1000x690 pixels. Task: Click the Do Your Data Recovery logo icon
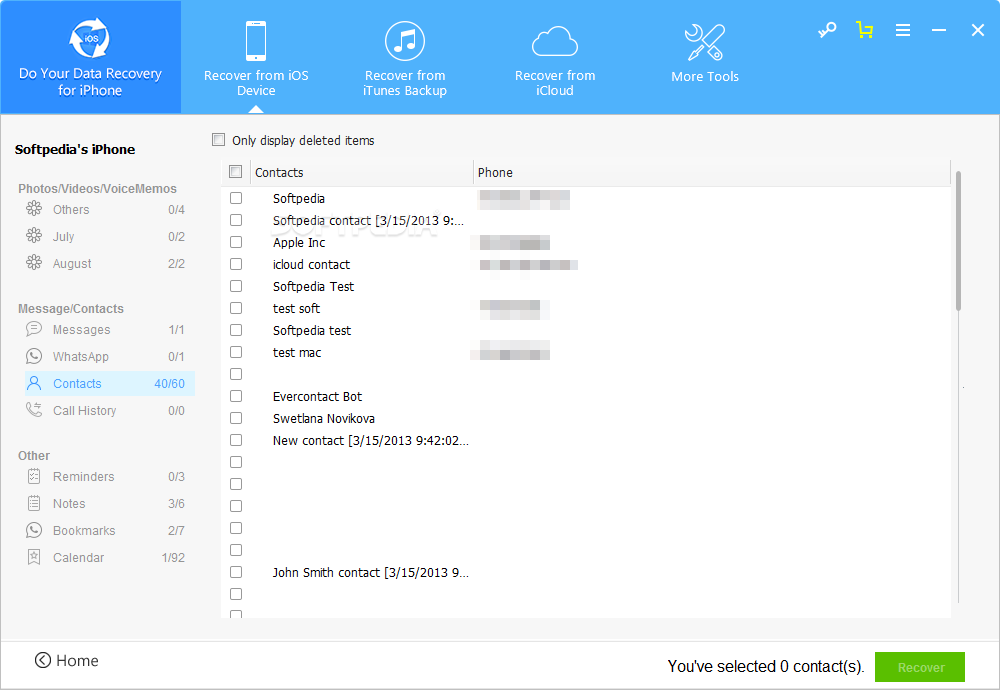(x=90, y=38)
